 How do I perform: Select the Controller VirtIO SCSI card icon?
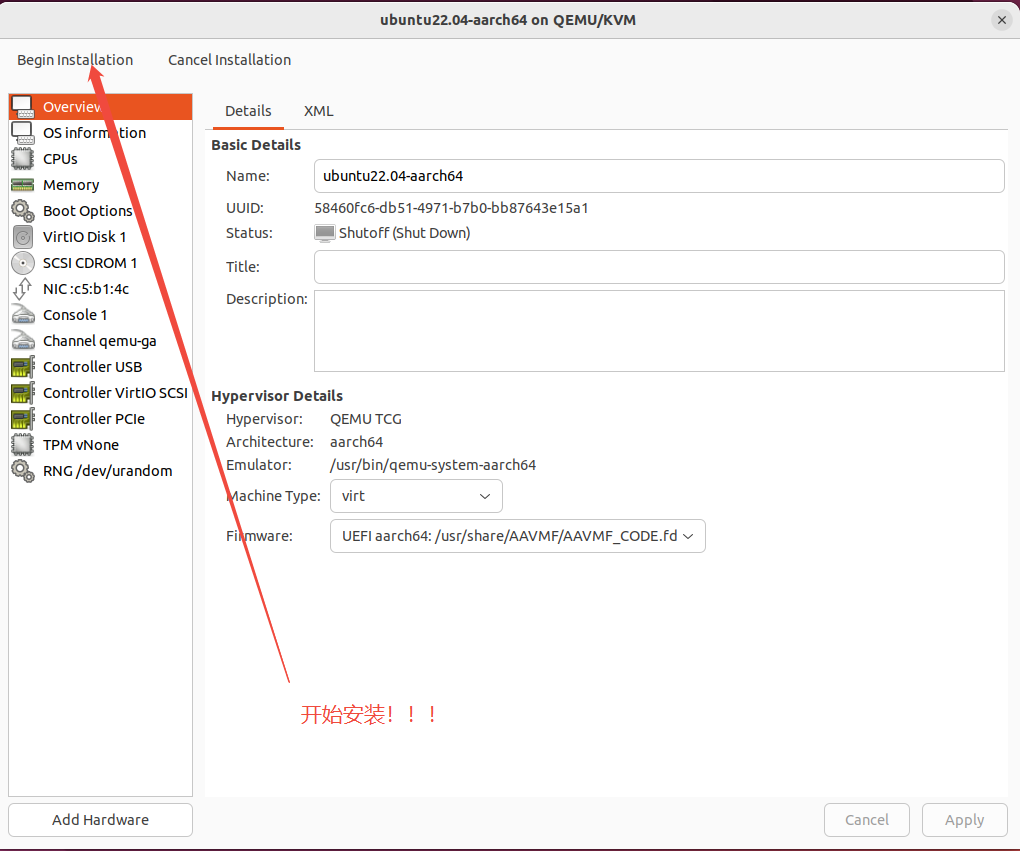point(23,393)
